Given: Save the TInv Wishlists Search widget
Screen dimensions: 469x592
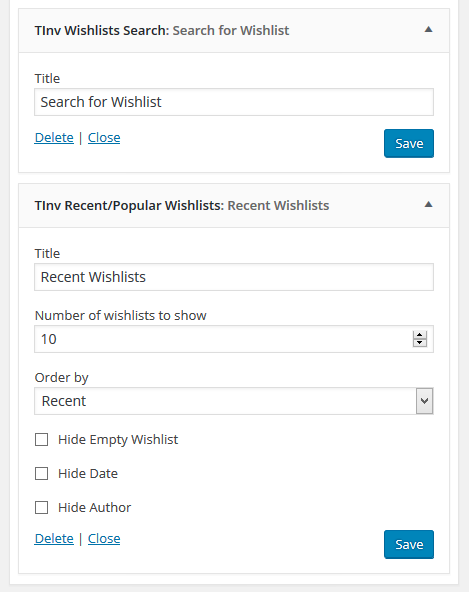Looking at the screenshot, I should pyautogui.click(x=409, y=143).
